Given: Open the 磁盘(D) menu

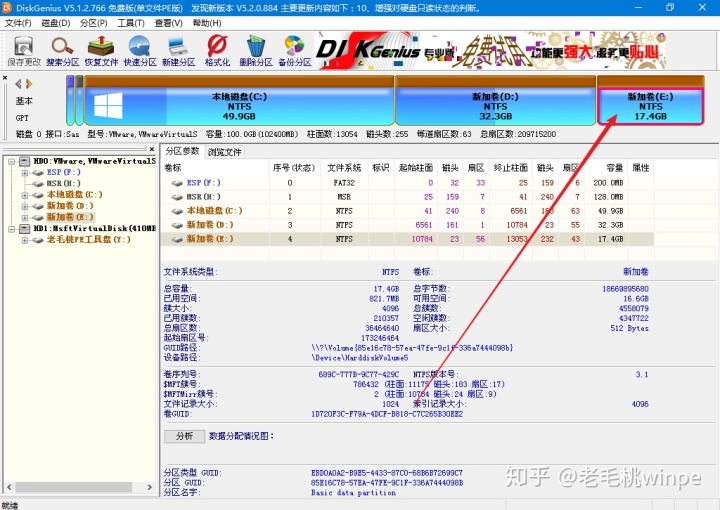Looking at the screenshot, I should pos(56,23).
